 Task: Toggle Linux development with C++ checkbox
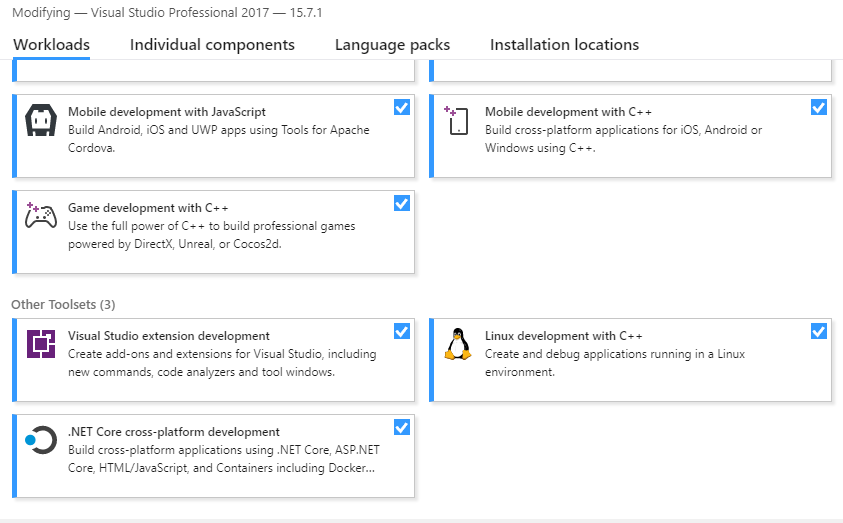coord(818,332)
